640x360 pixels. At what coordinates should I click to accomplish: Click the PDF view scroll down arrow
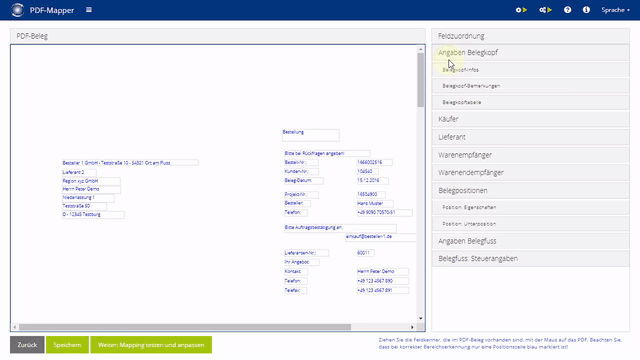[420, 318]
